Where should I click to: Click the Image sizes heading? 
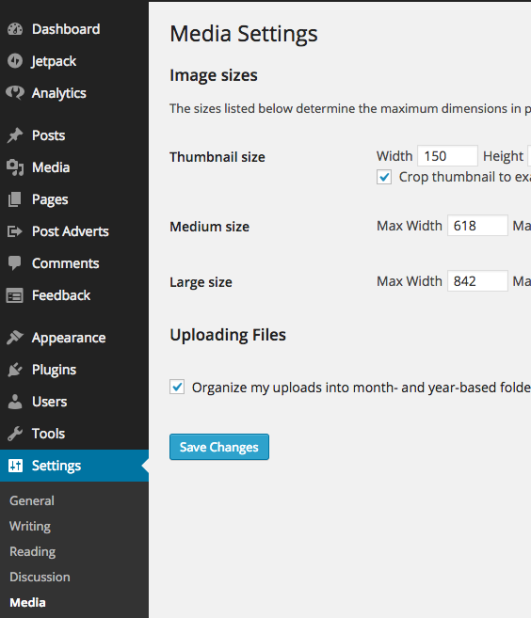coord(213,75)
